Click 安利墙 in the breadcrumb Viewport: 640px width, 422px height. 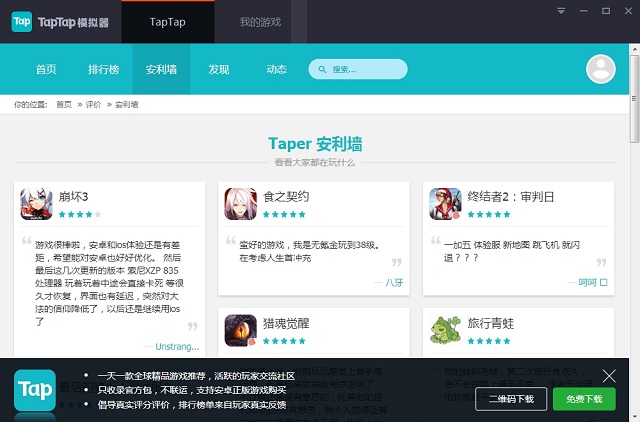tap(127, 105)
